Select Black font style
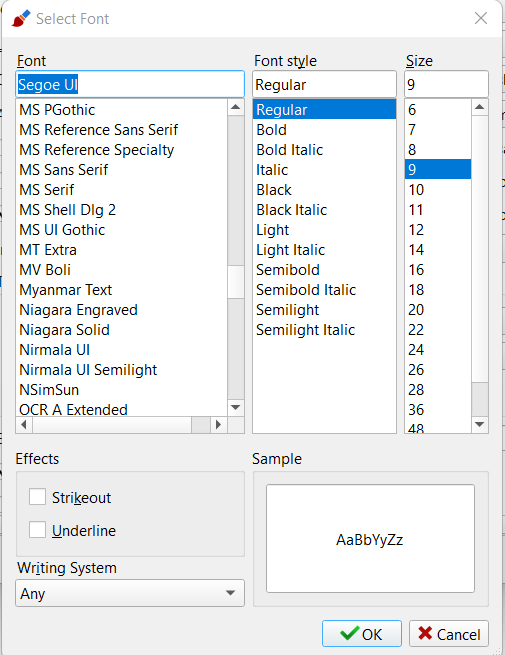 point(325,190)
